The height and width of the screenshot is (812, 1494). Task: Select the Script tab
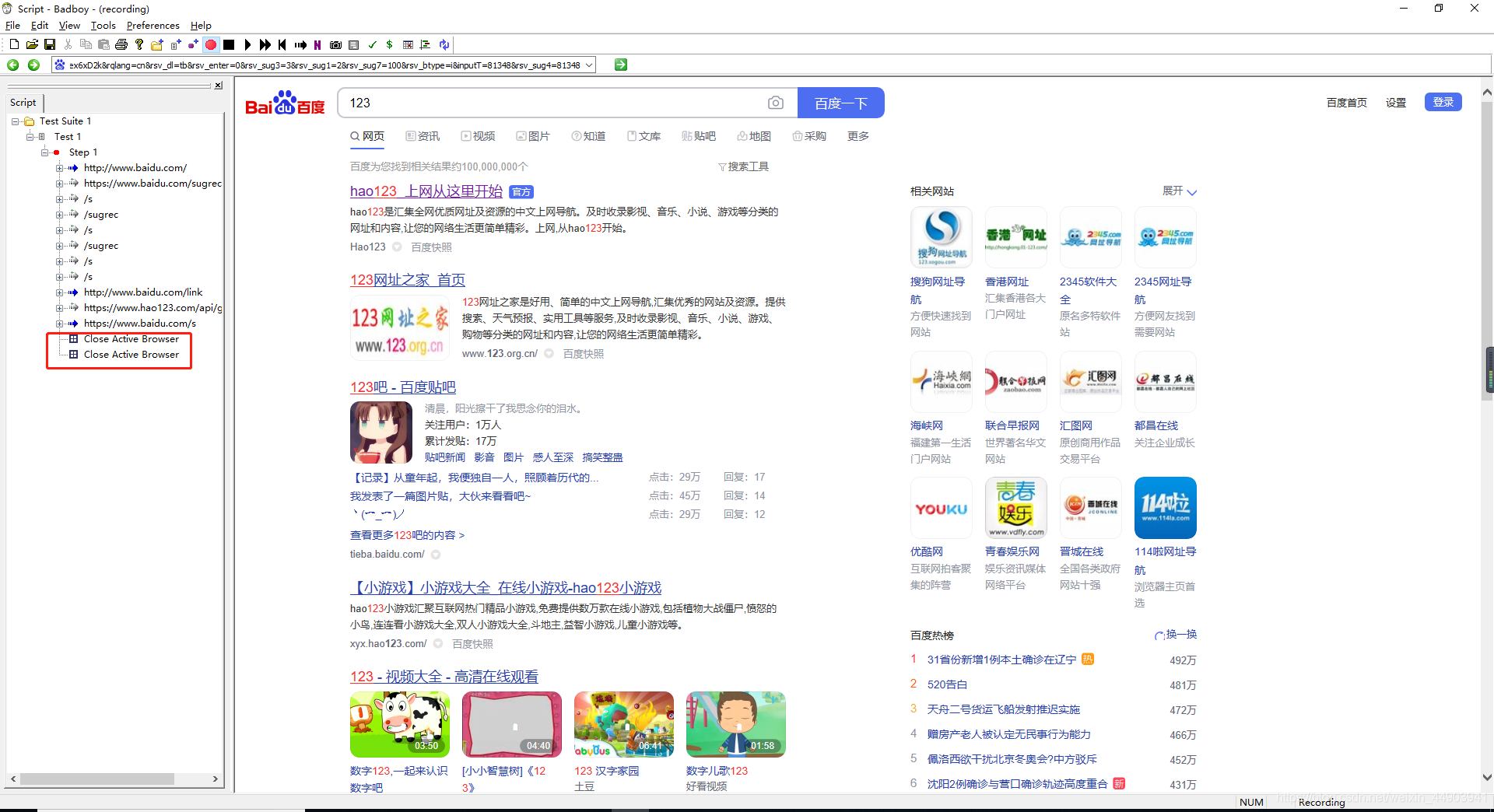click(23, 102)
